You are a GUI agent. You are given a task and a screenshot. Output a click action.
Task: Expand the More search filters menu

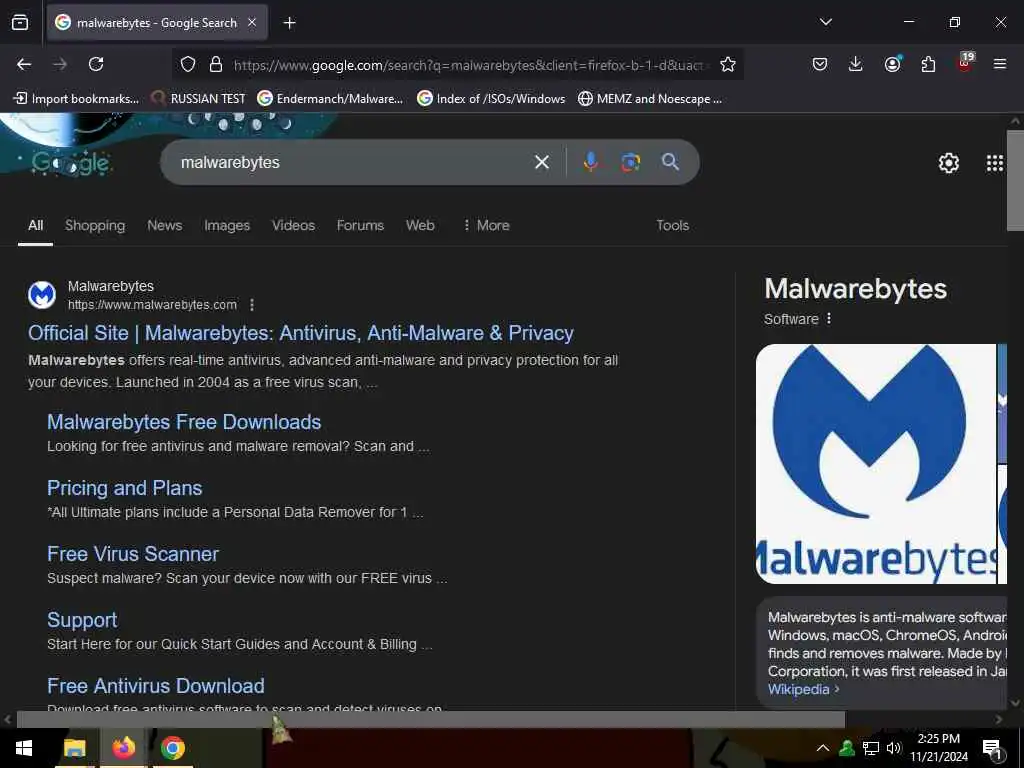[x=486, y=225]
